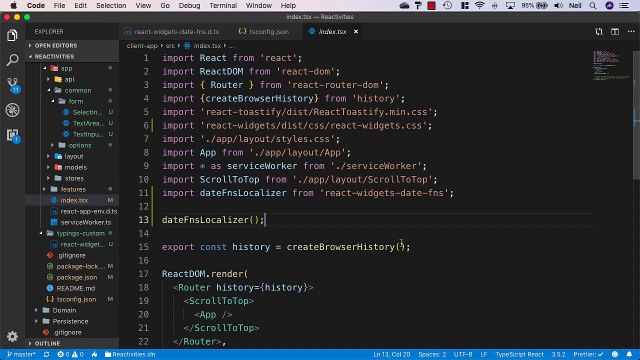
Task: Expand the stores folder
Action: point(72,178)
